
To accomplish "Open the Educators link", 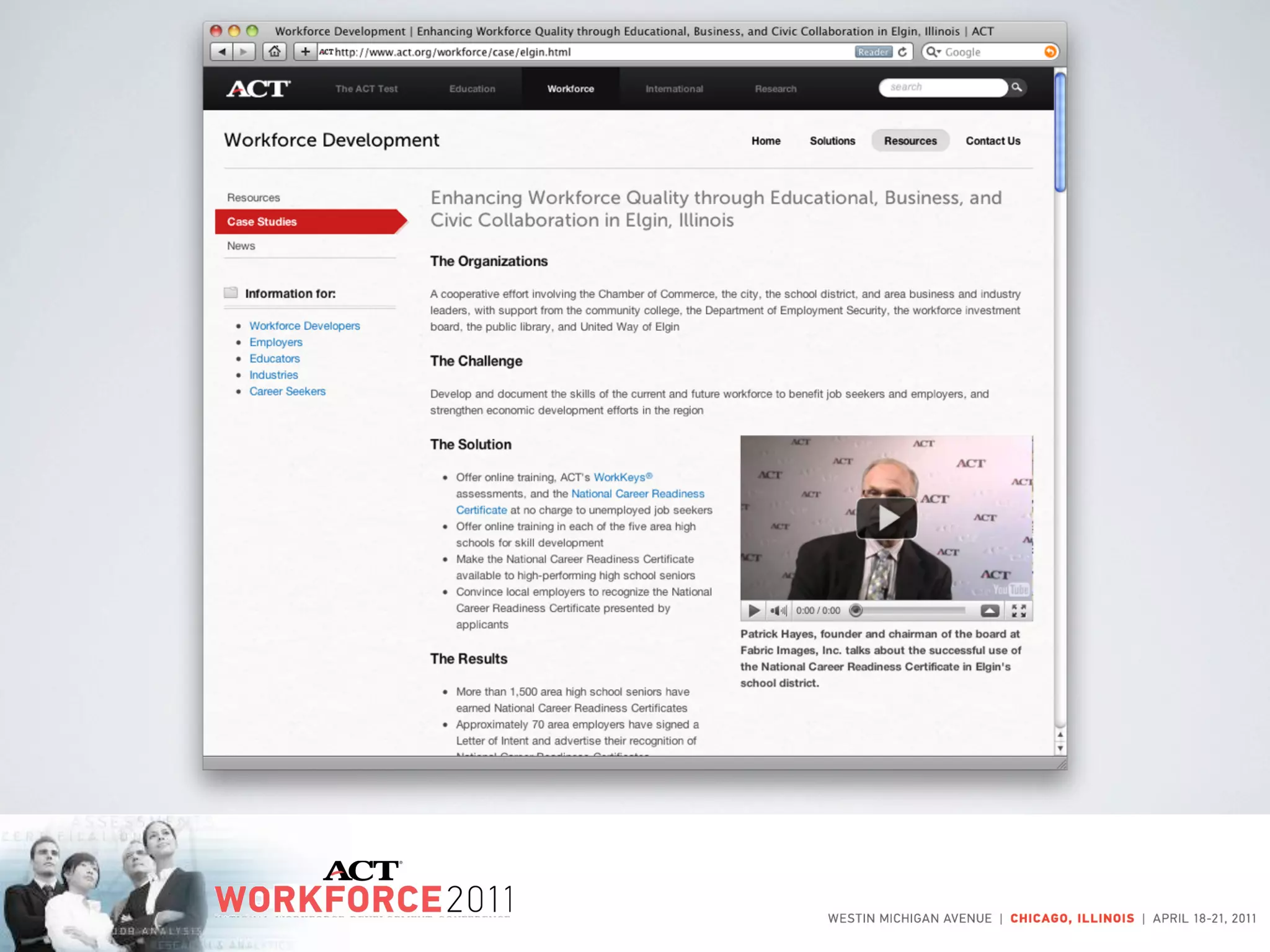I will (x=275, y=358).
